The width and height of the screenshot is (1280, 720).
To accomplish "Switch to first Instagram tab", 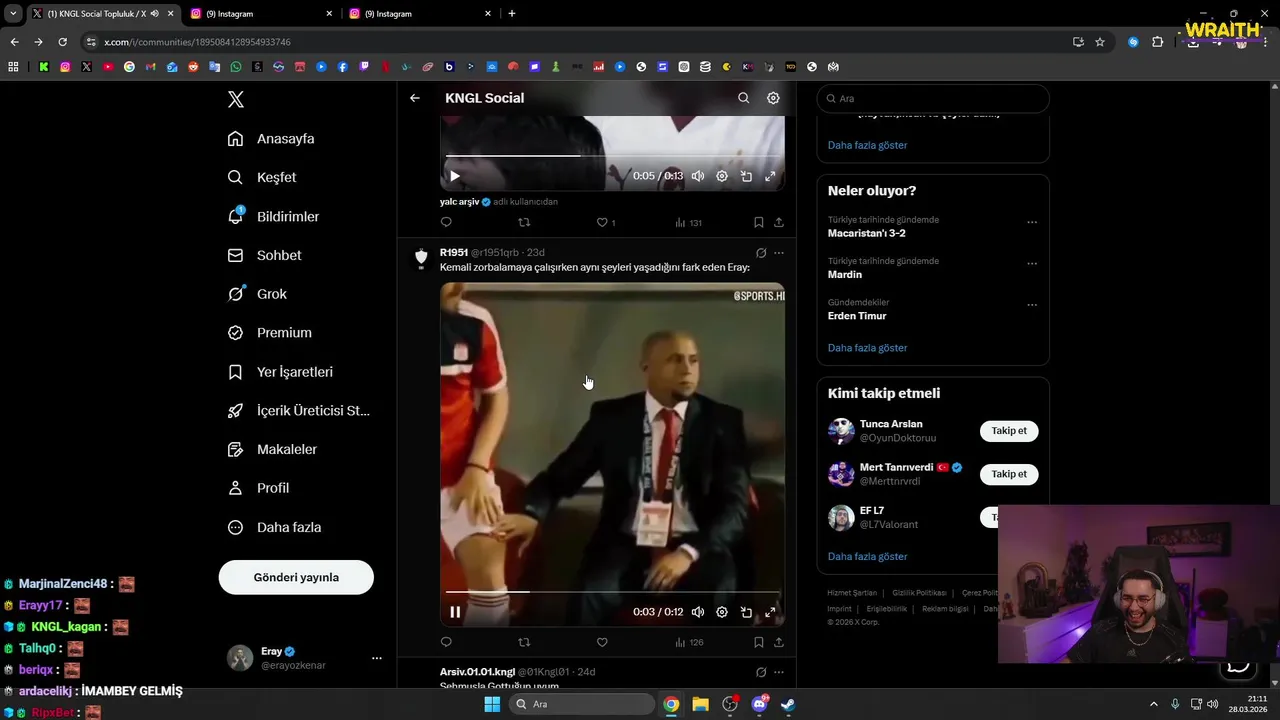I will click(x=260, y=14).
